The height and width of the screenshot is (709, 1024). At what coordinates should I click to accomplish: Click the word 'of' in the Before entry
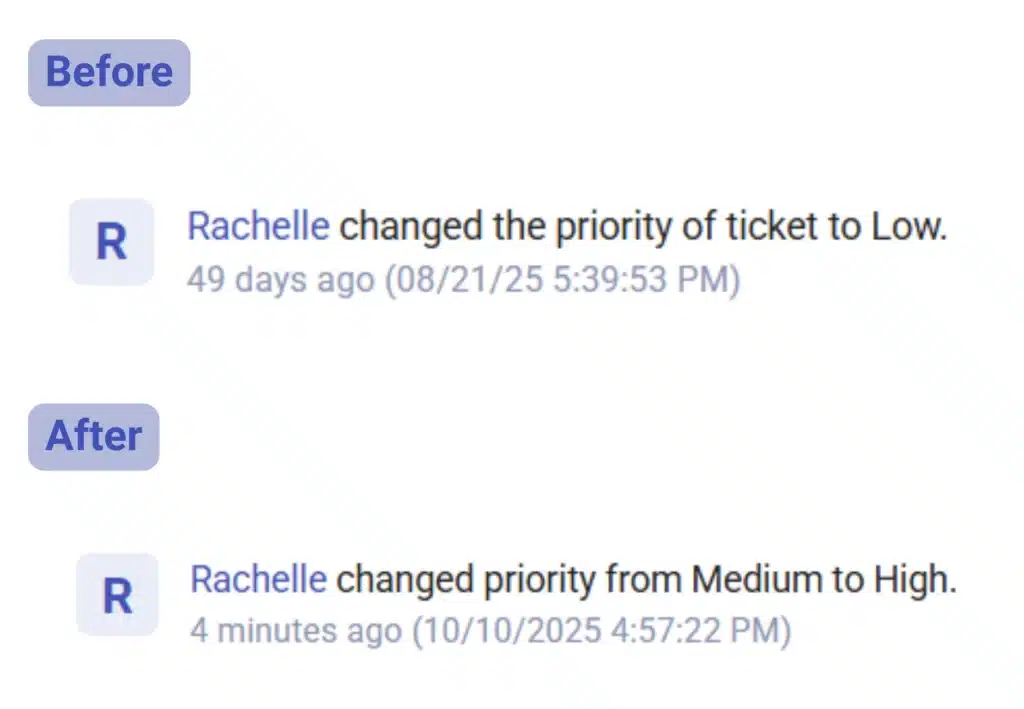[x=699, y=227]
